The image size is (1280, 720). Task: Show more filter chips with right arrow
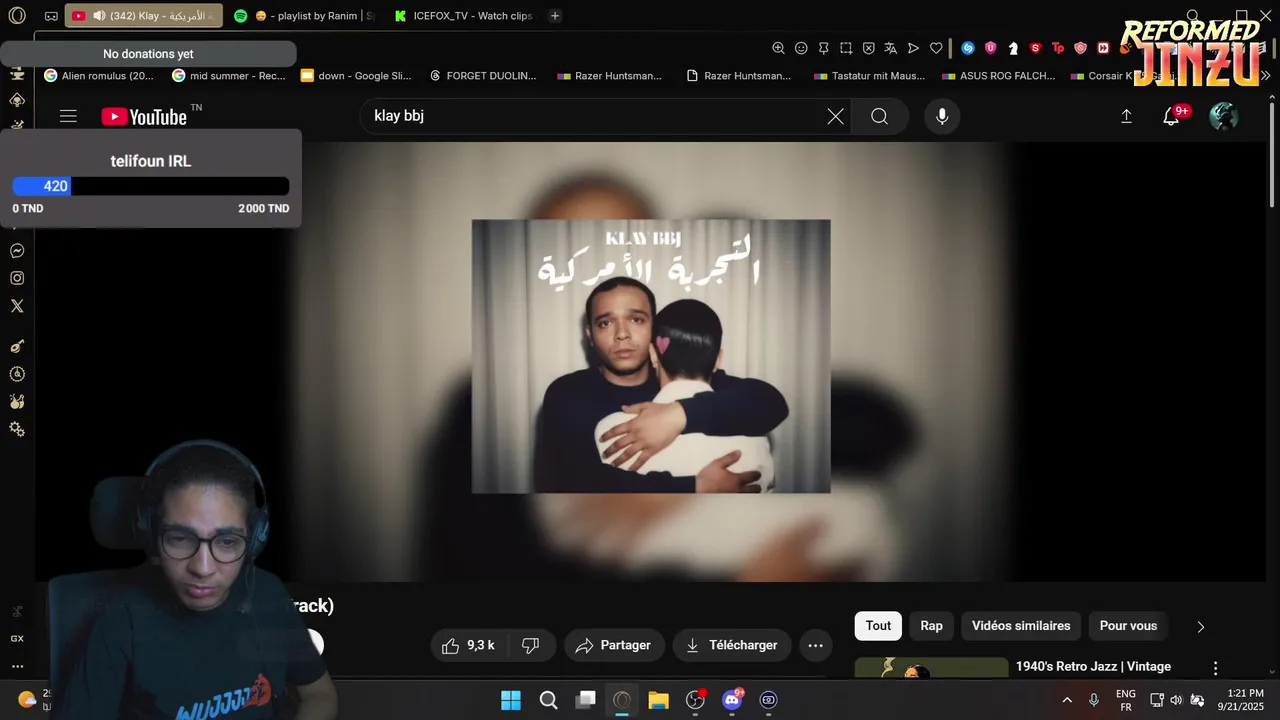[x=1201, y=626]
